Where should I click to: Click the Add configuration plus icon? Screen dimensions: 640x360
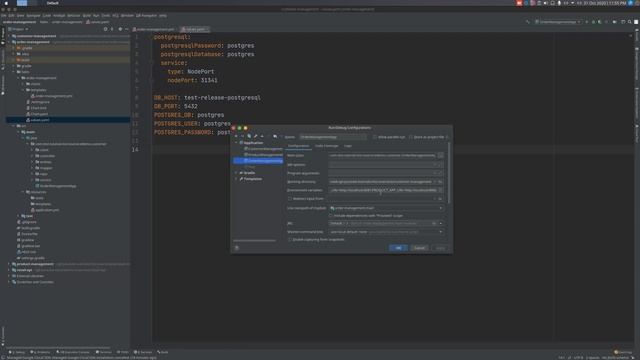point(236,136)
